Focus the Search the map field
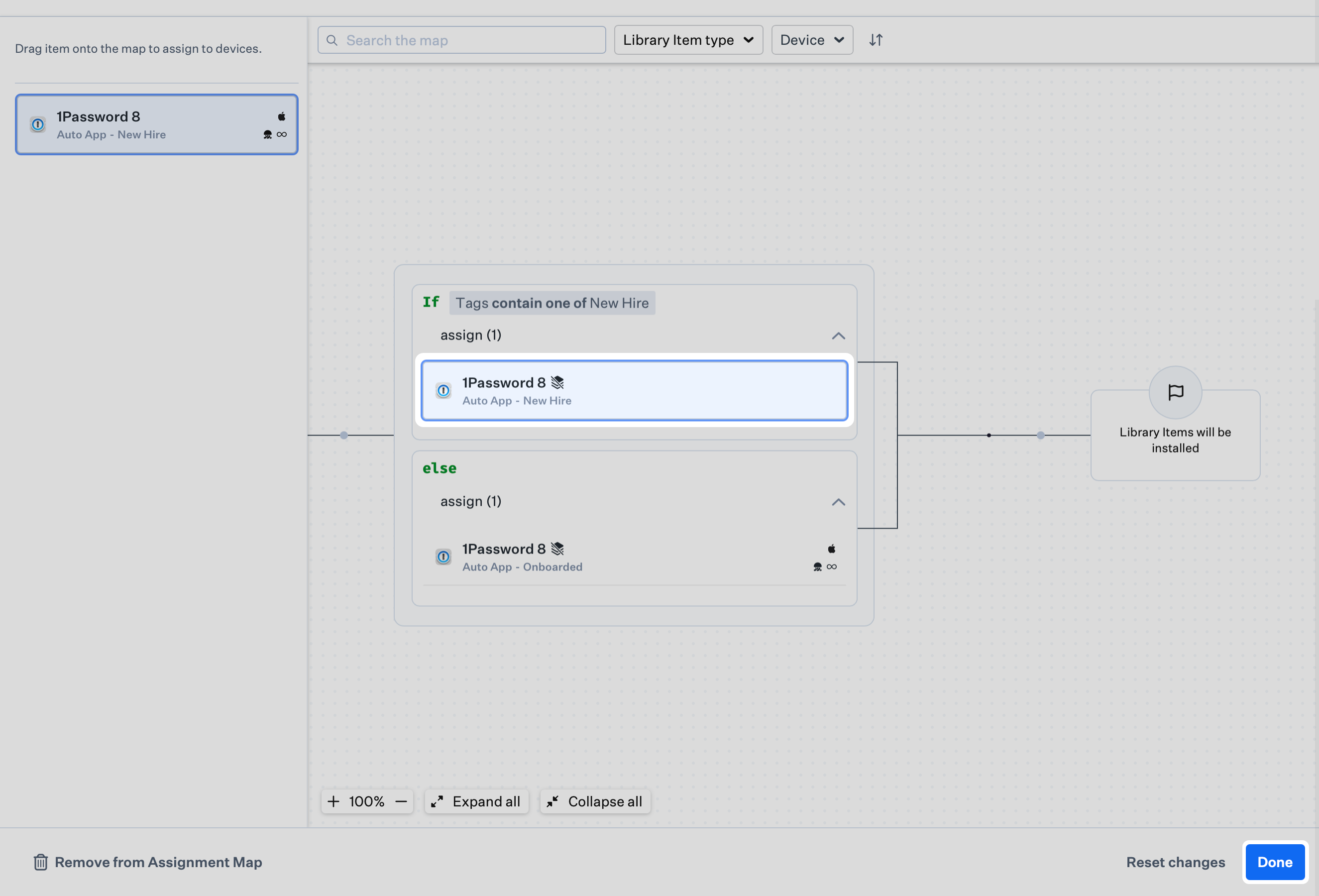1319x896 pixels. point(462,40)
